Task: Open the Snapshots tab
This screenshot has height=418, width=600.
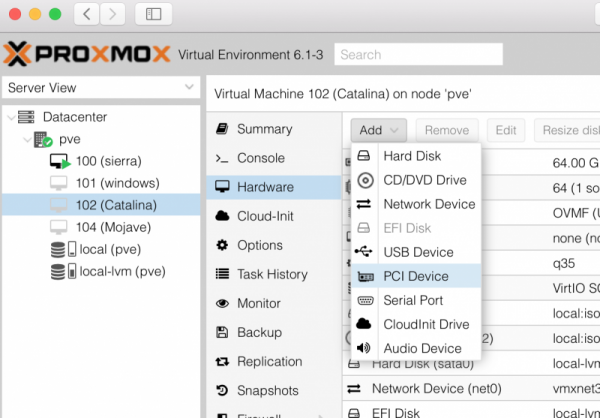Action: [273, 390]
